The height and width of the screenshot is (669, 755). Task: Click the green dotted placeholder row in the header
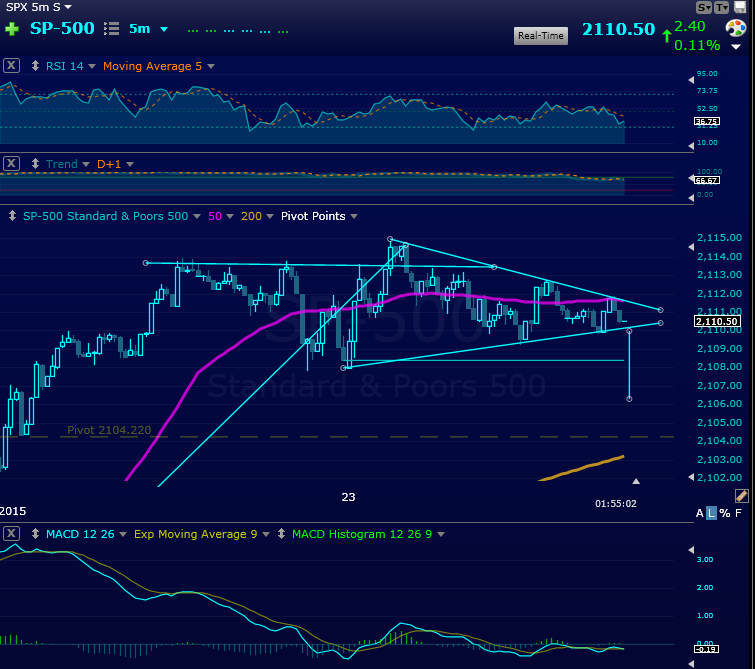tap(238, 31)
